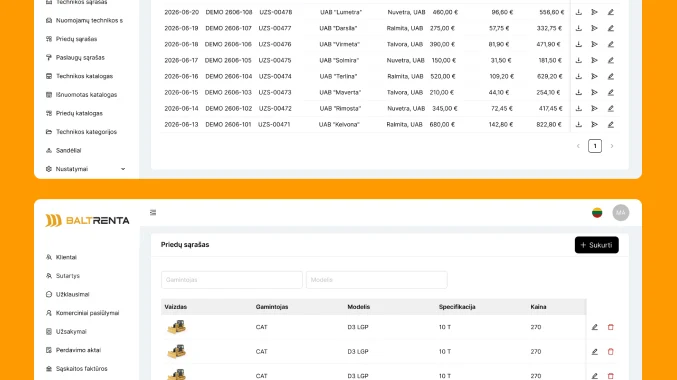This screenshot has height=380, width=677.
Task: Open Paslaugų sąrašas sidebar item
Action: 75,57
